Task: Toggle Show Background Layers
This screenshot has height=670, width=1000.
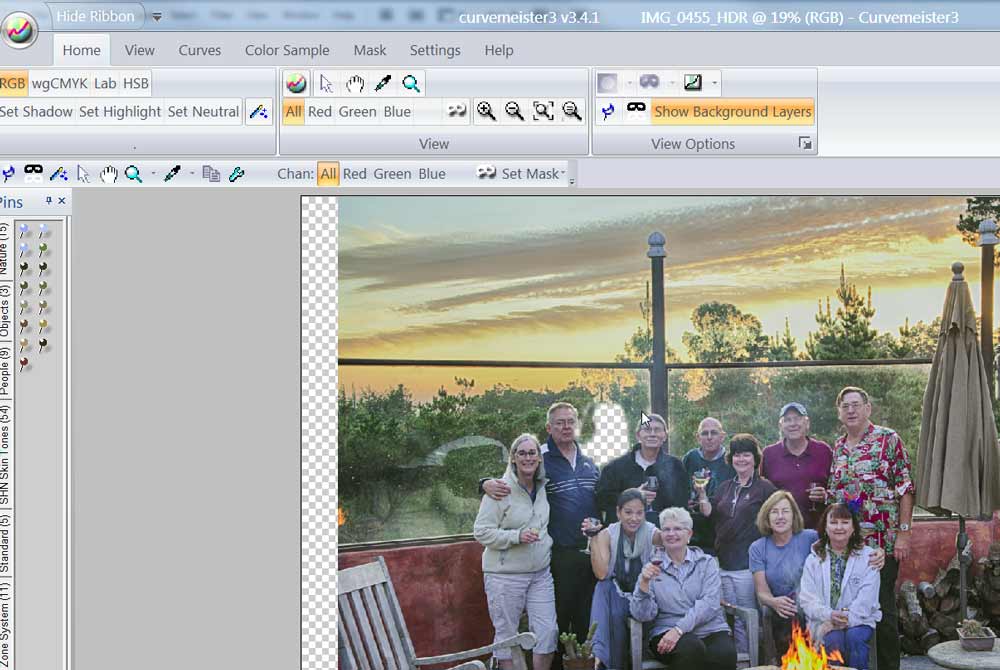Action: [x=732, y=111]
